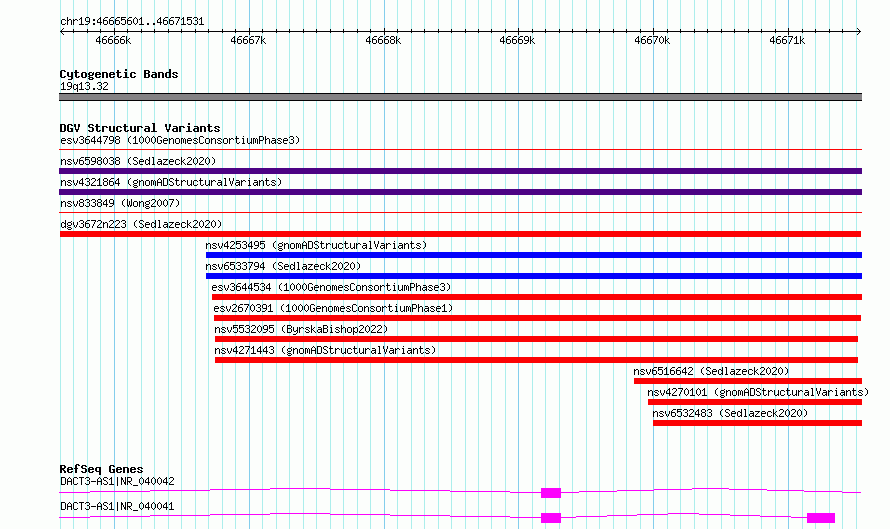Click the ruler's right end arrow
This screenshot has height=529, width=890.
pos(858,32)
